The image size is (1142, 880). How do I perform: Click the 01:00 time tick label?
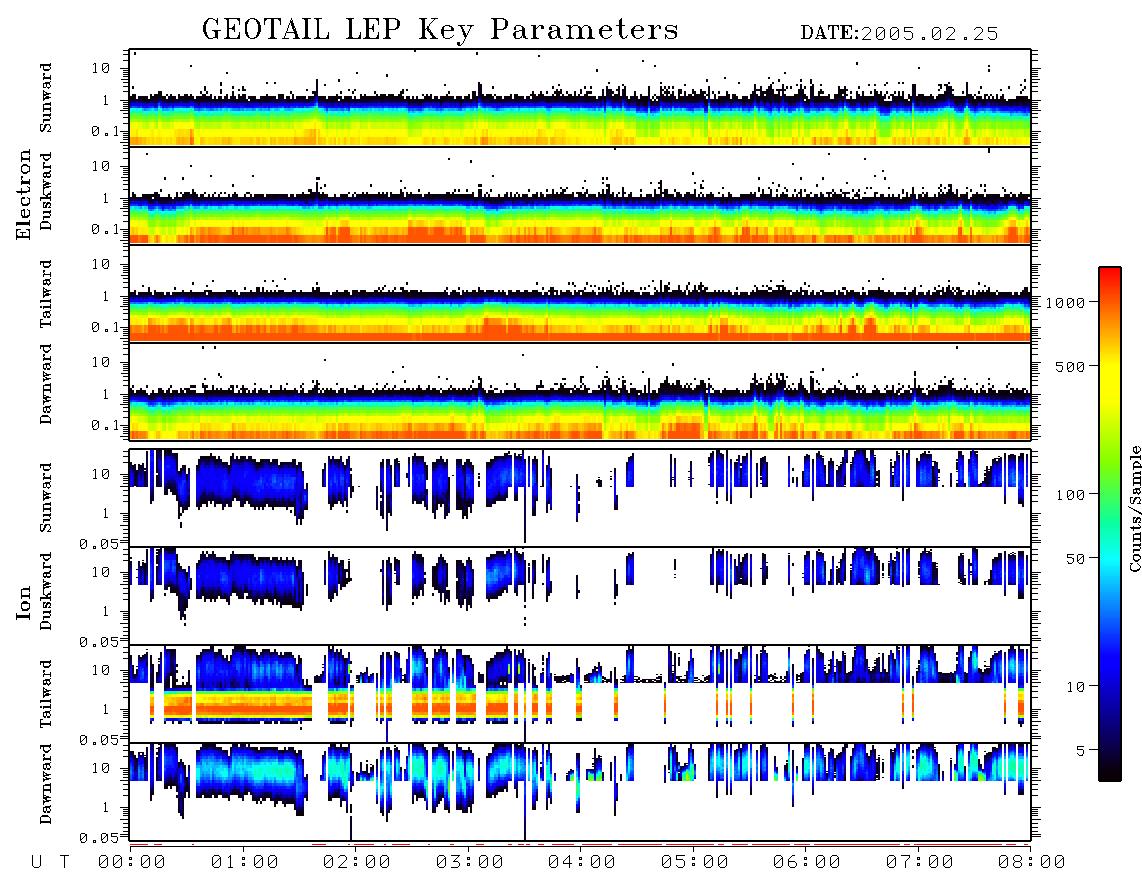pos(245,862)
